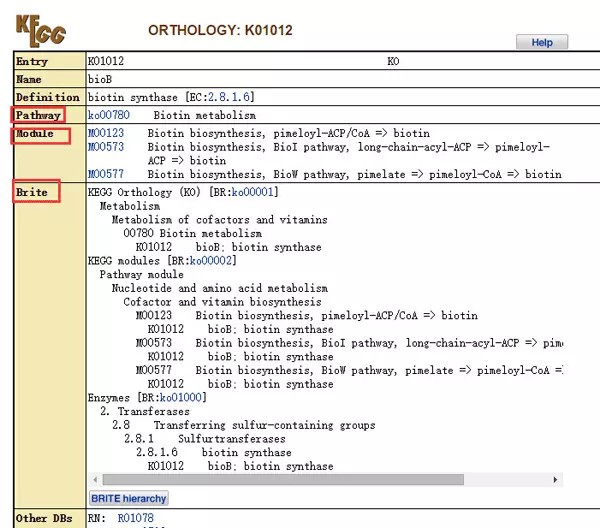Click the '2. Transferases' line

145,411
